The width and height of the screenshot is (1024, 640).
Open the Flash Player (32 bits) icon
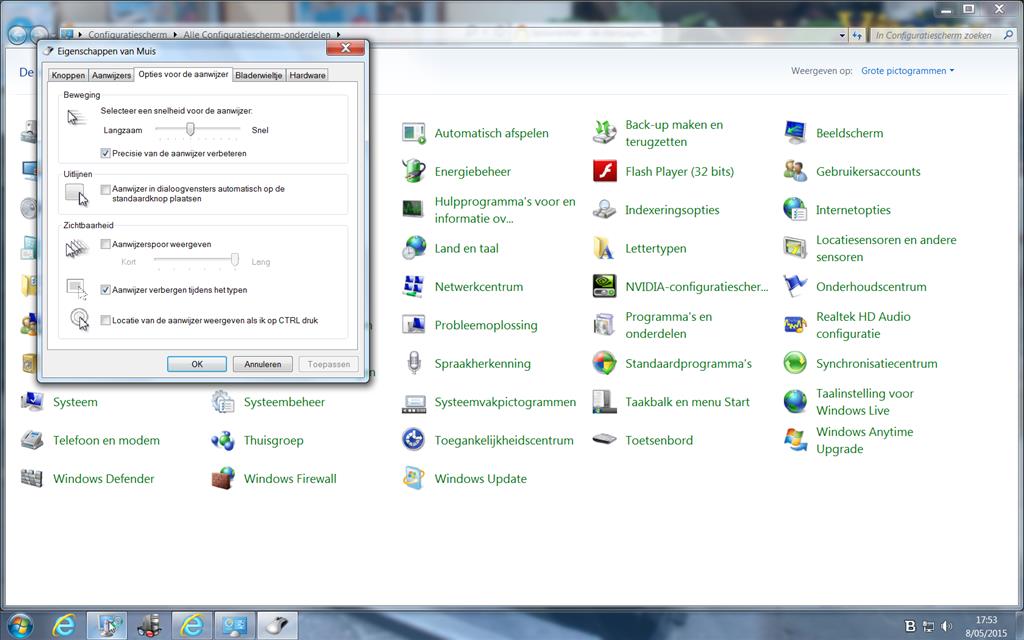(x=604, y=171)
